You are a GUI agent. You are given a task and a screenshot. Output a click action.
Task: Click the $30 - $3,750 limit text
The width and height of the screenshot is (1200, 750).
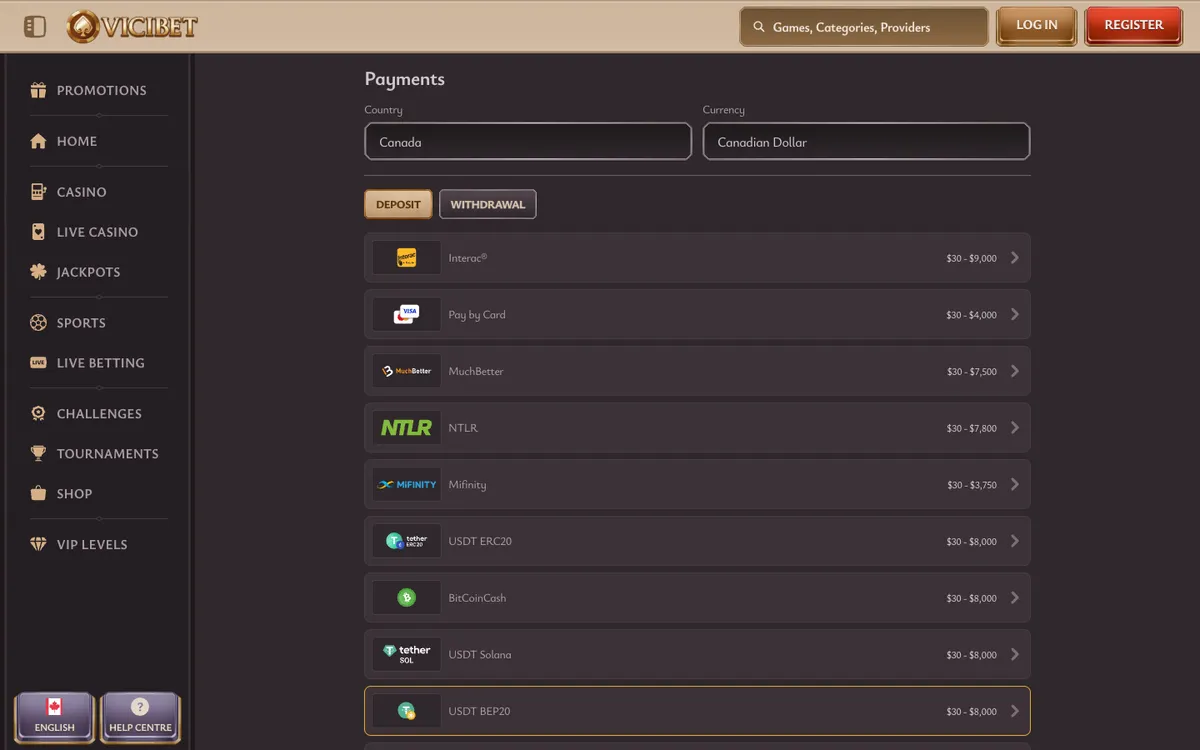click(x=972, y=485)
